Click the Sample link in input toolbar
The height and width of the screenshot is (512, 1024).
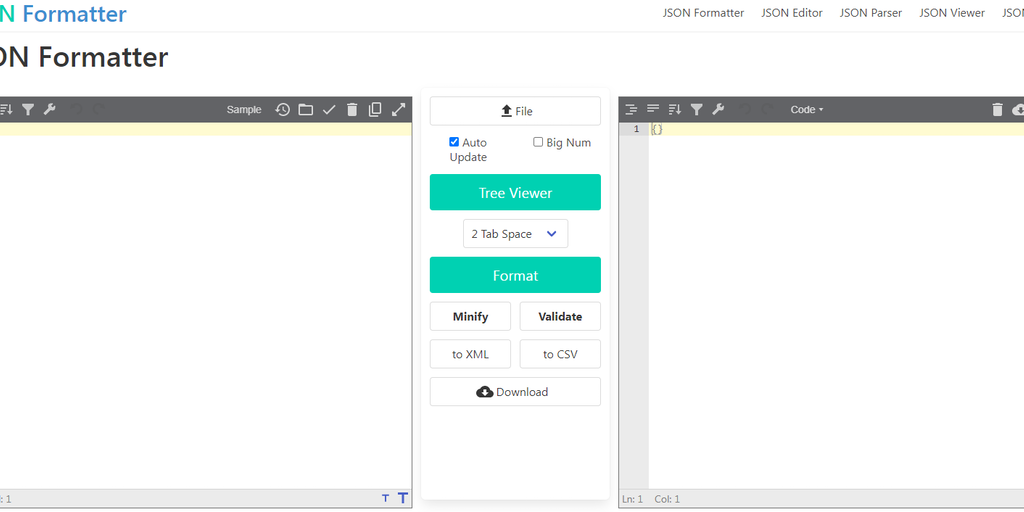coord(244,110)
